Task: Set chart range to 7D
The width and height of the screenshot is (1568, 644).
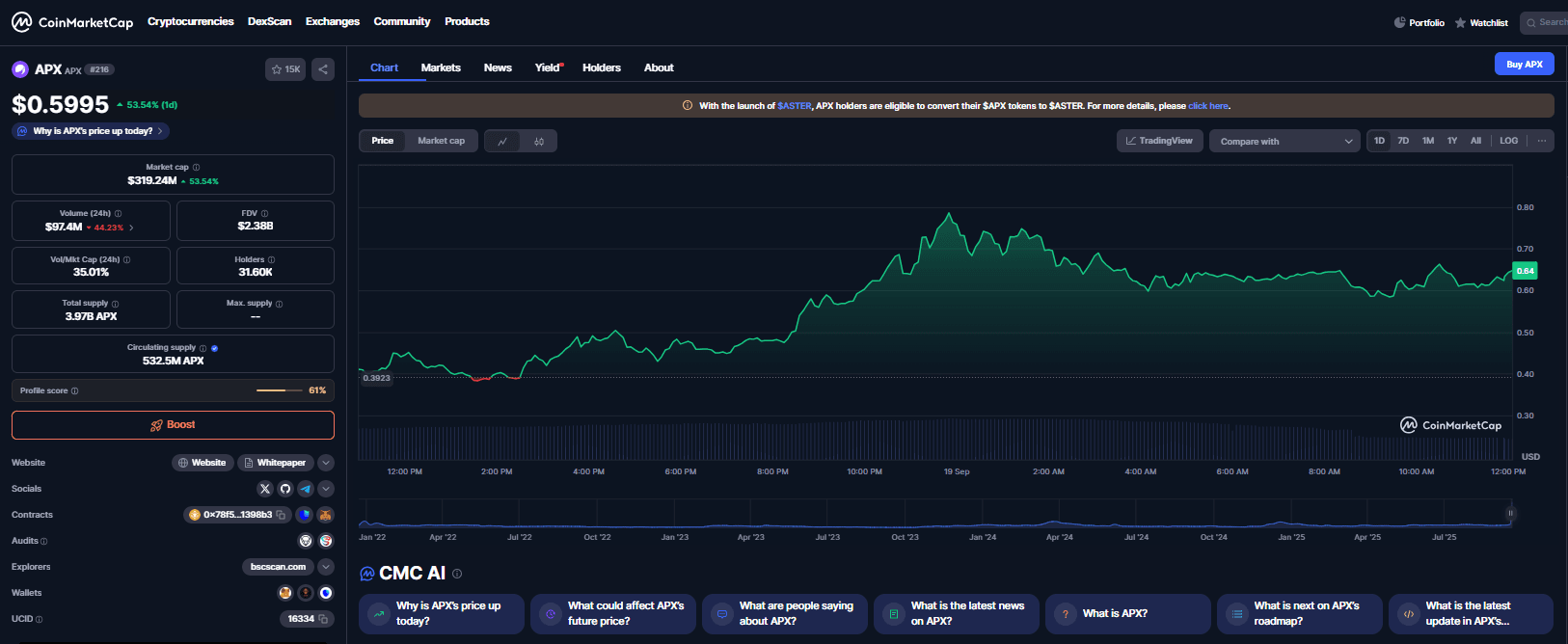Action: point(1403,141)
